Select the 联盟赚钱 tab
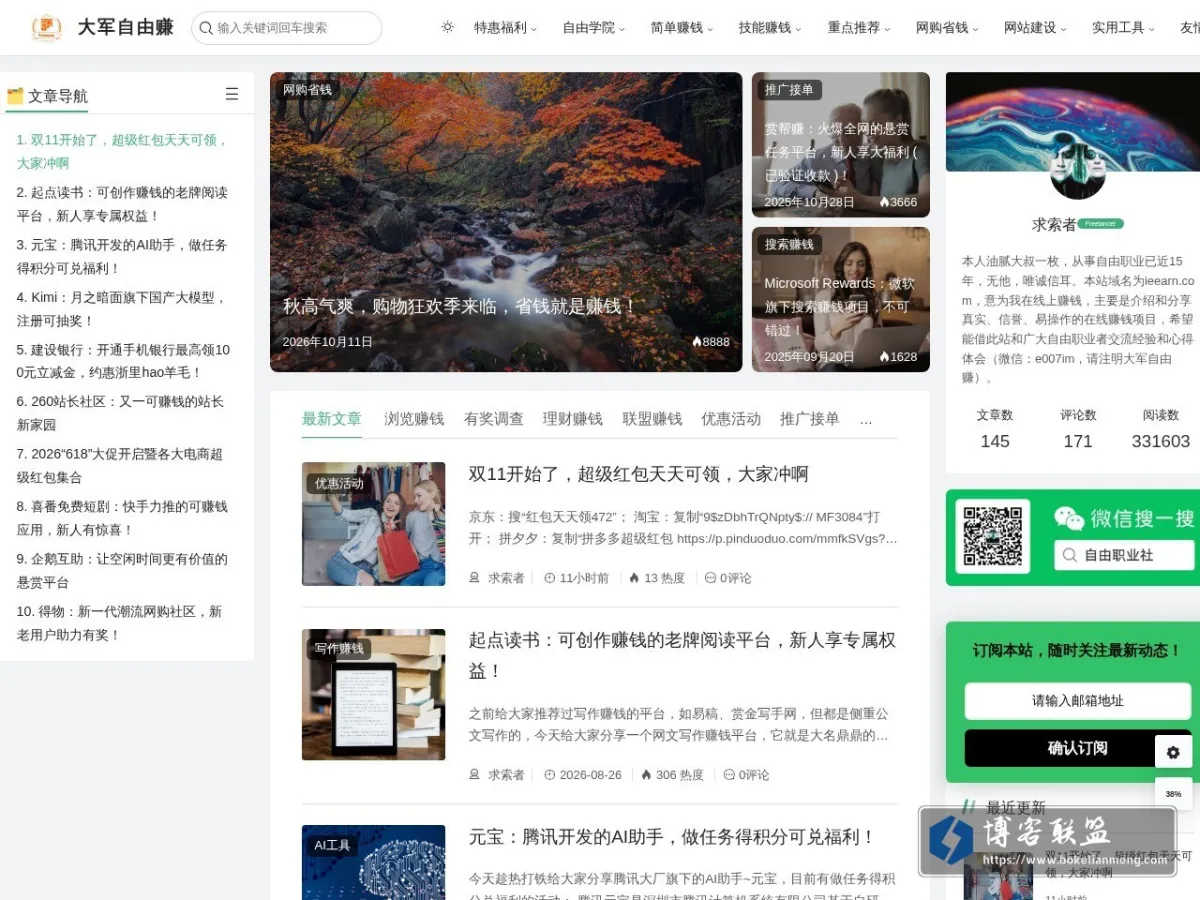The height and width of the screenshot is (900, 1200). click(x=652, y=419)
